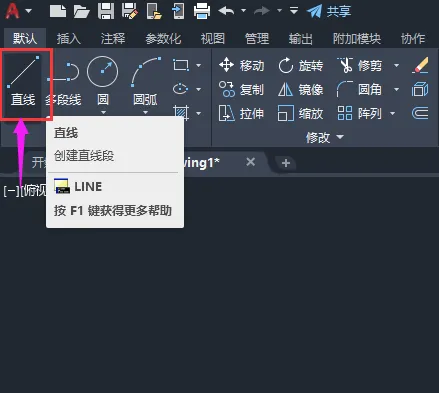439x393 pixels.
Task: Open an existing file with folder icon
Action: tap(82, 11)
